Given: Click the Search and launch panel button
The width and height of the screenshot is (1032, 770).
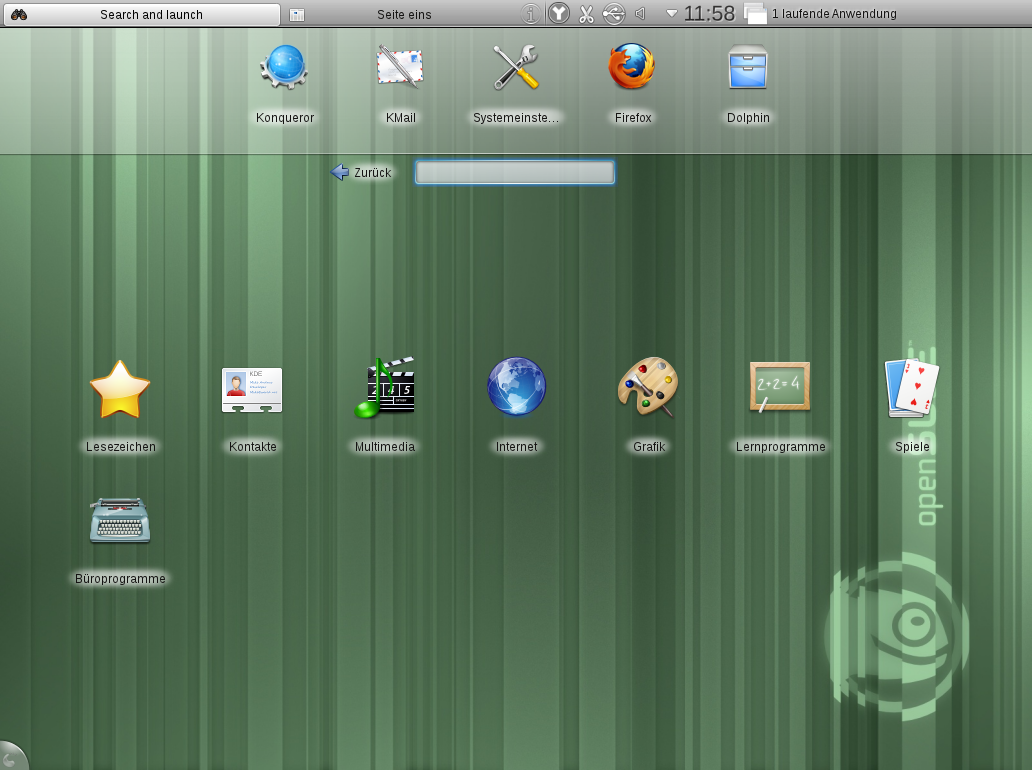Looking at the screenshot, I should [141, 14].
